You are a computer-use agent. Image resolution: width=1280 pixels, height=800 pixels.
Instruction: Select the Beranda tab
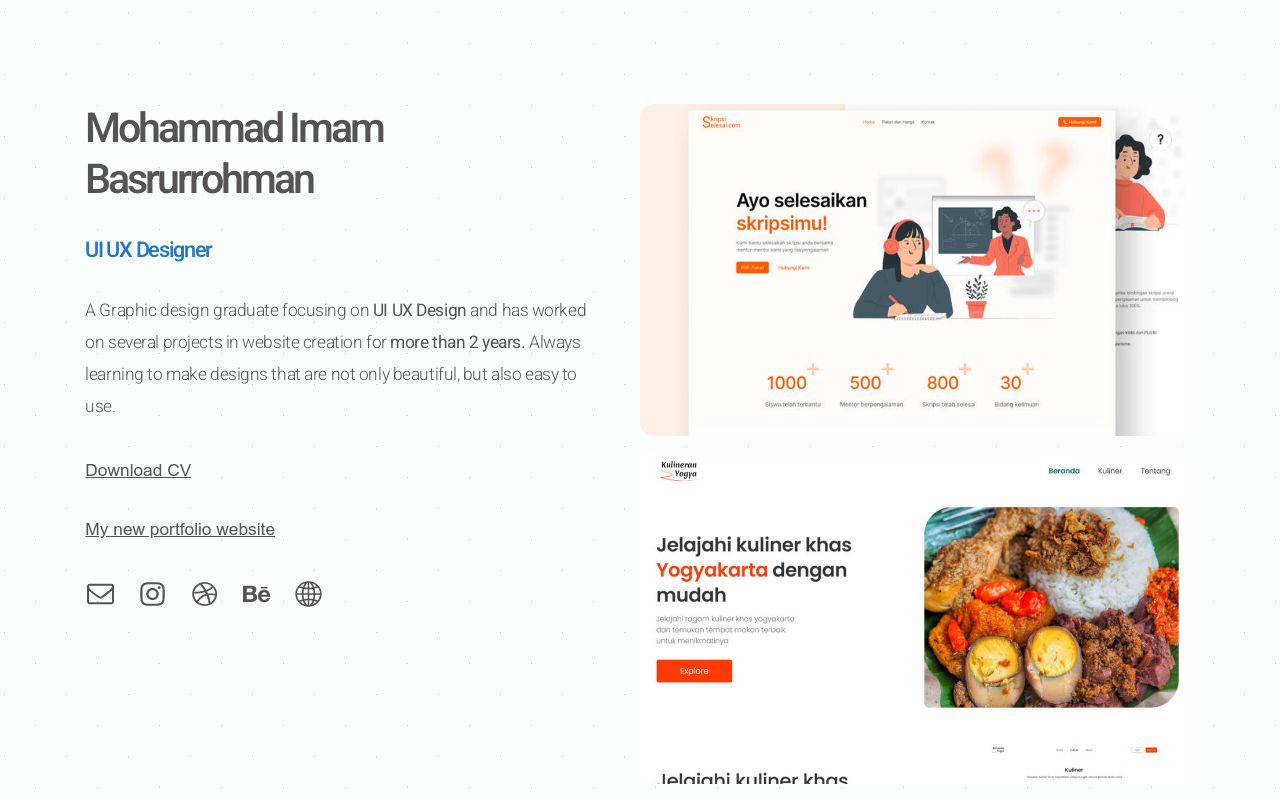point(1063,470)
